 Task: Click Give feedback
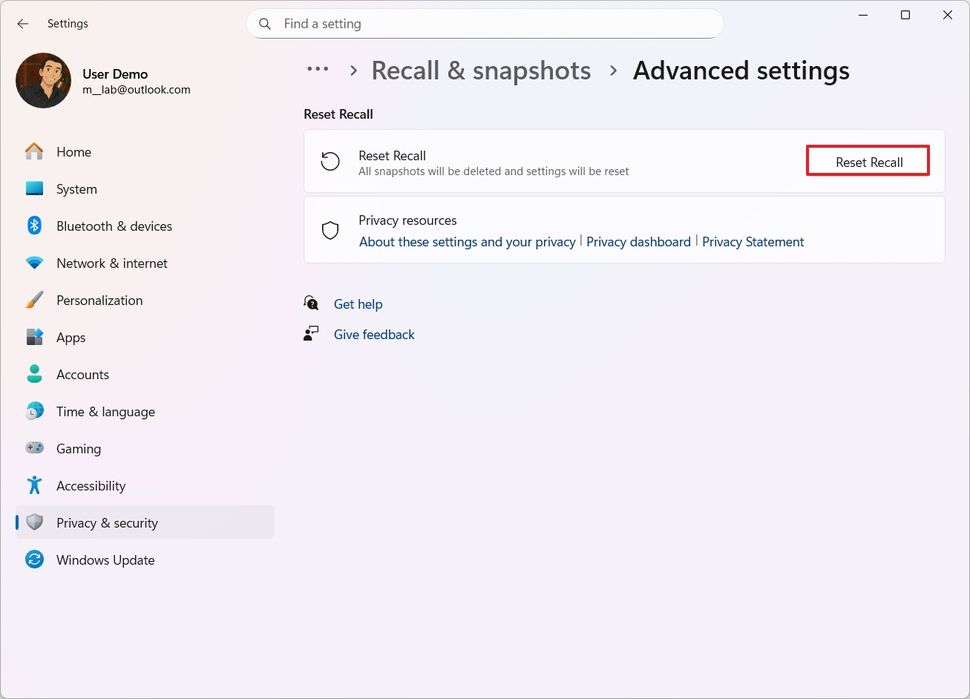coord(374,334)
